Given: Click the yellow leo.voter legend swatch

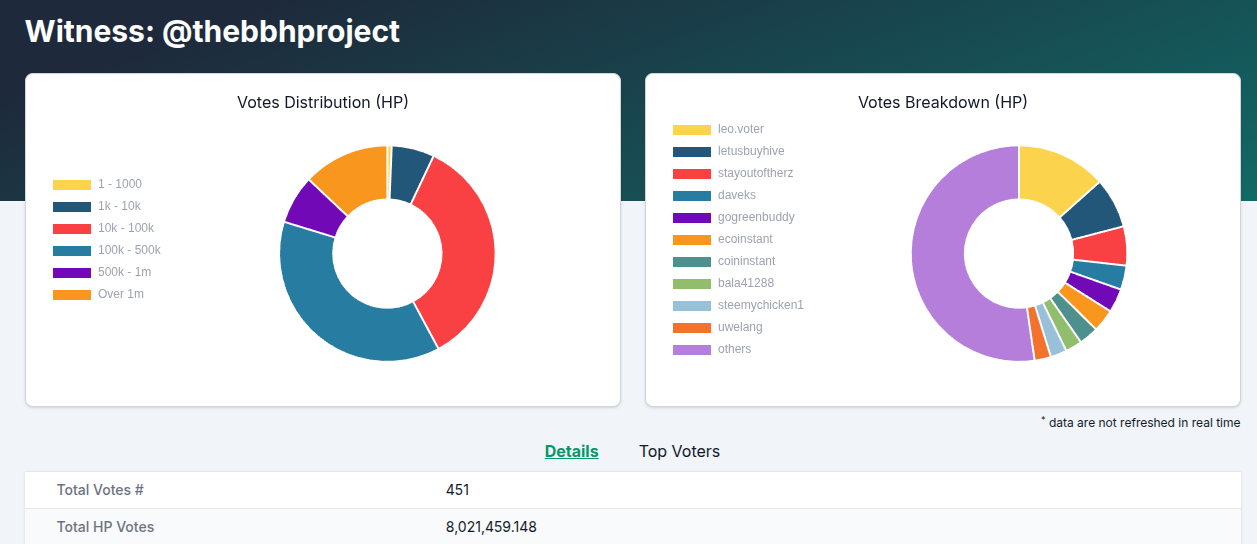Looking at the screenshot, I should pyautogui.click(x=691, y=129).
